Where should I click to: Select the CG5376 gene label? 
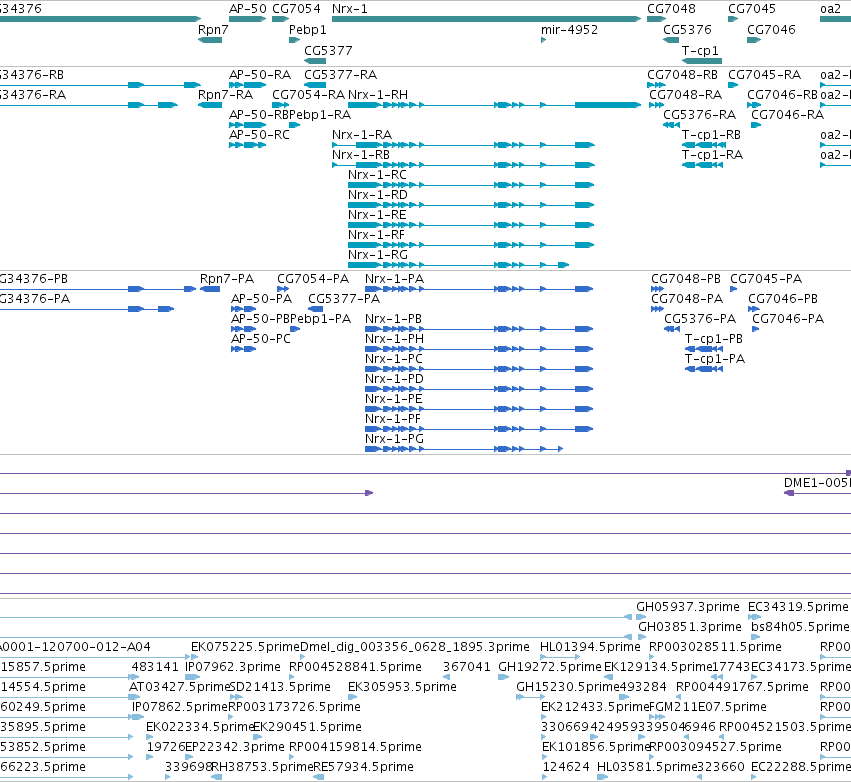[x=687, y=29]
